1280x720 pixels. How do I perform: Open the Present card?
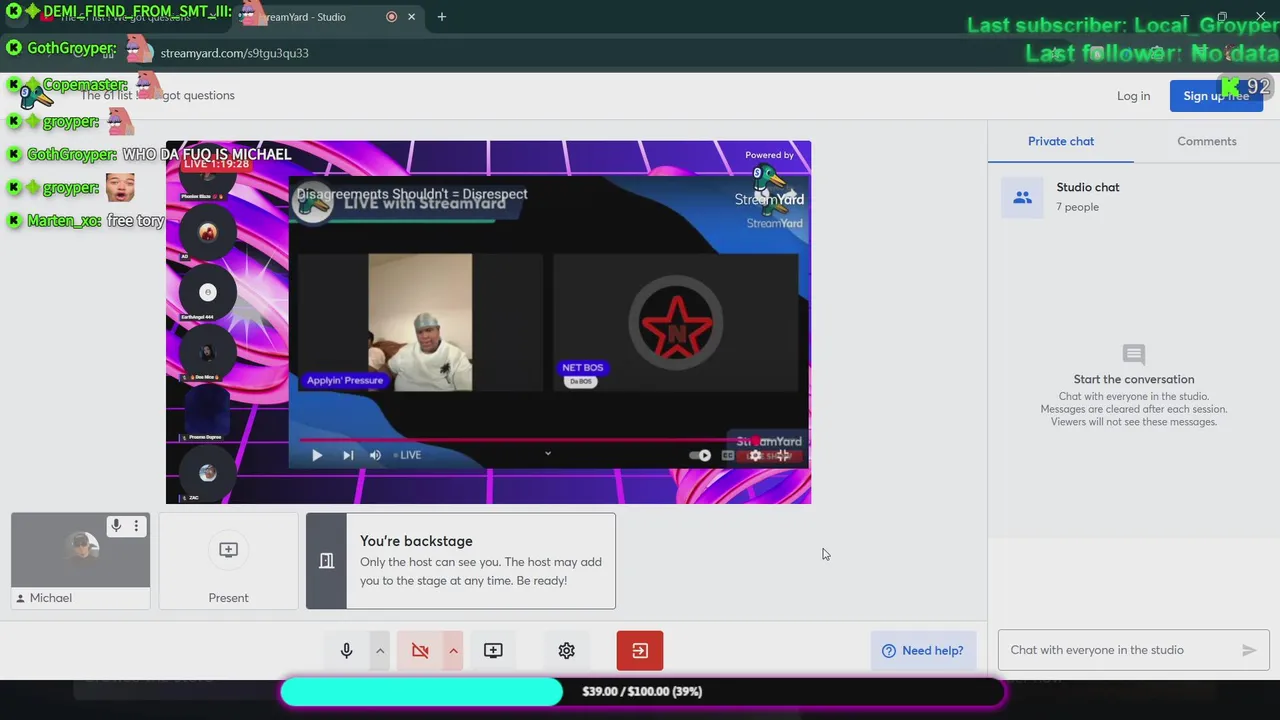[228, 561]
